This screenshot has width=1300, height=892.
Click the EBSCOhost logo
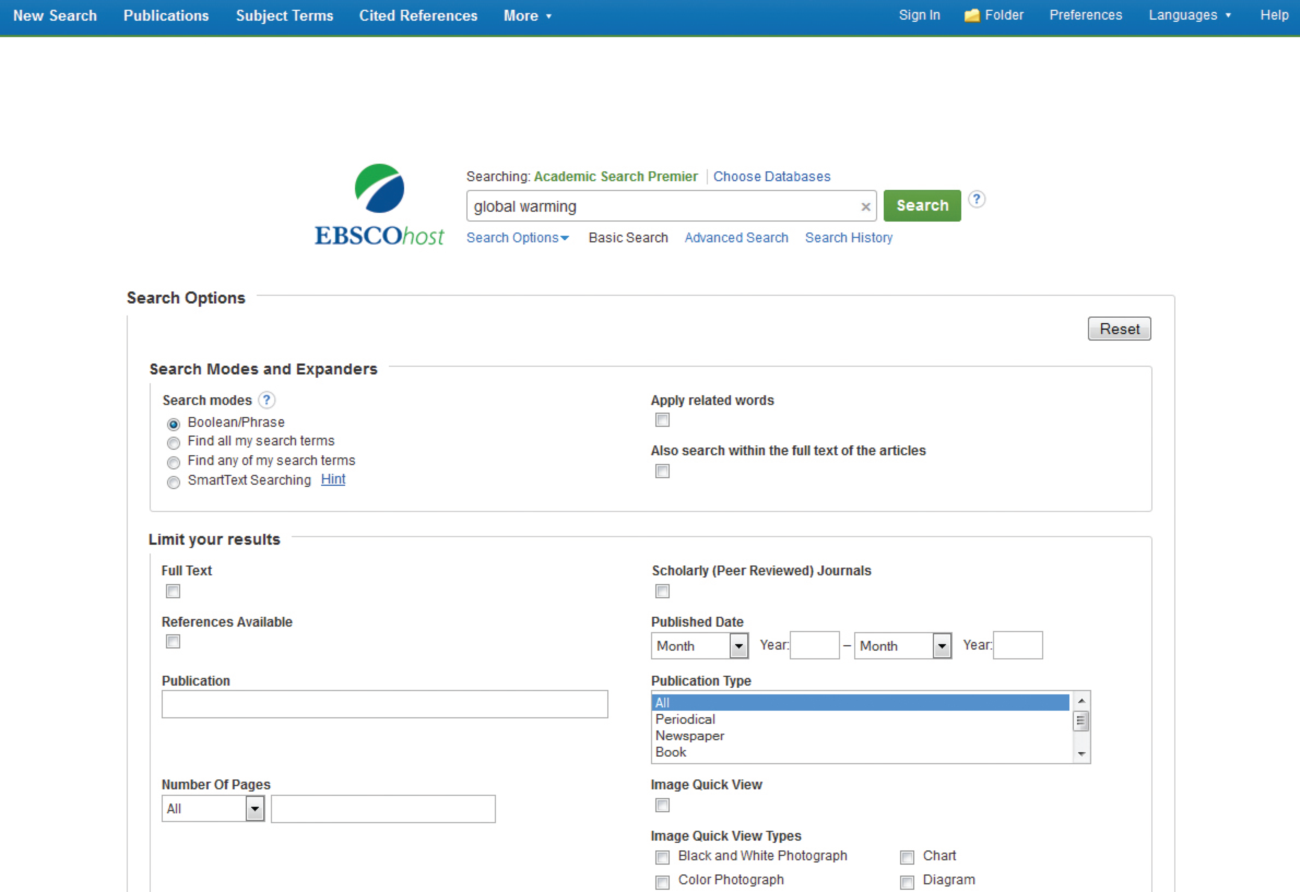coord(379,206)
